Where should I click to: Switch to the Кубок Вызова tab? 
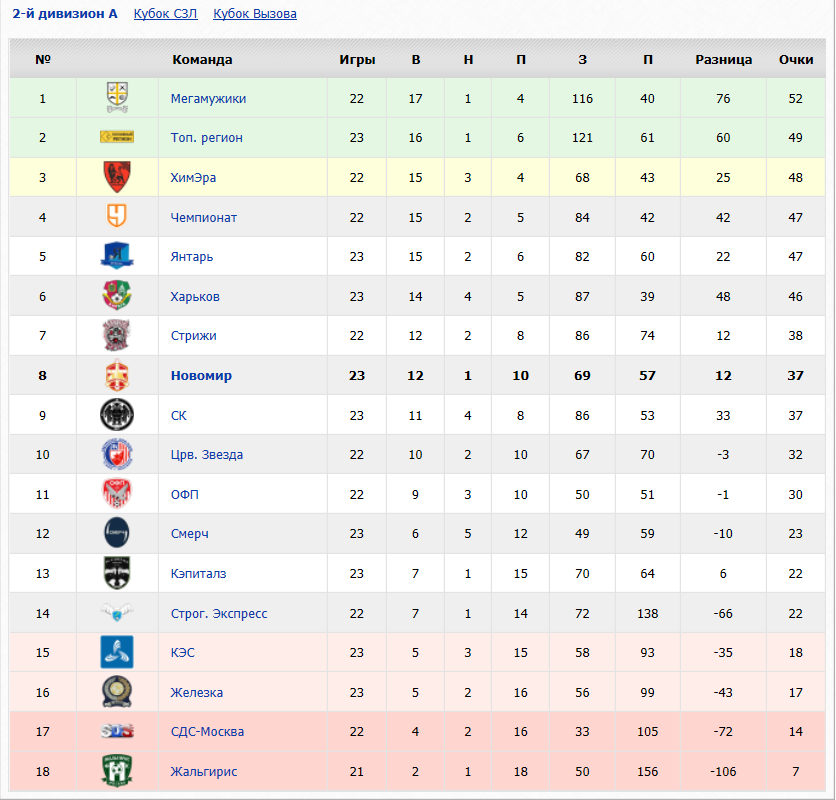click(255, 14)
